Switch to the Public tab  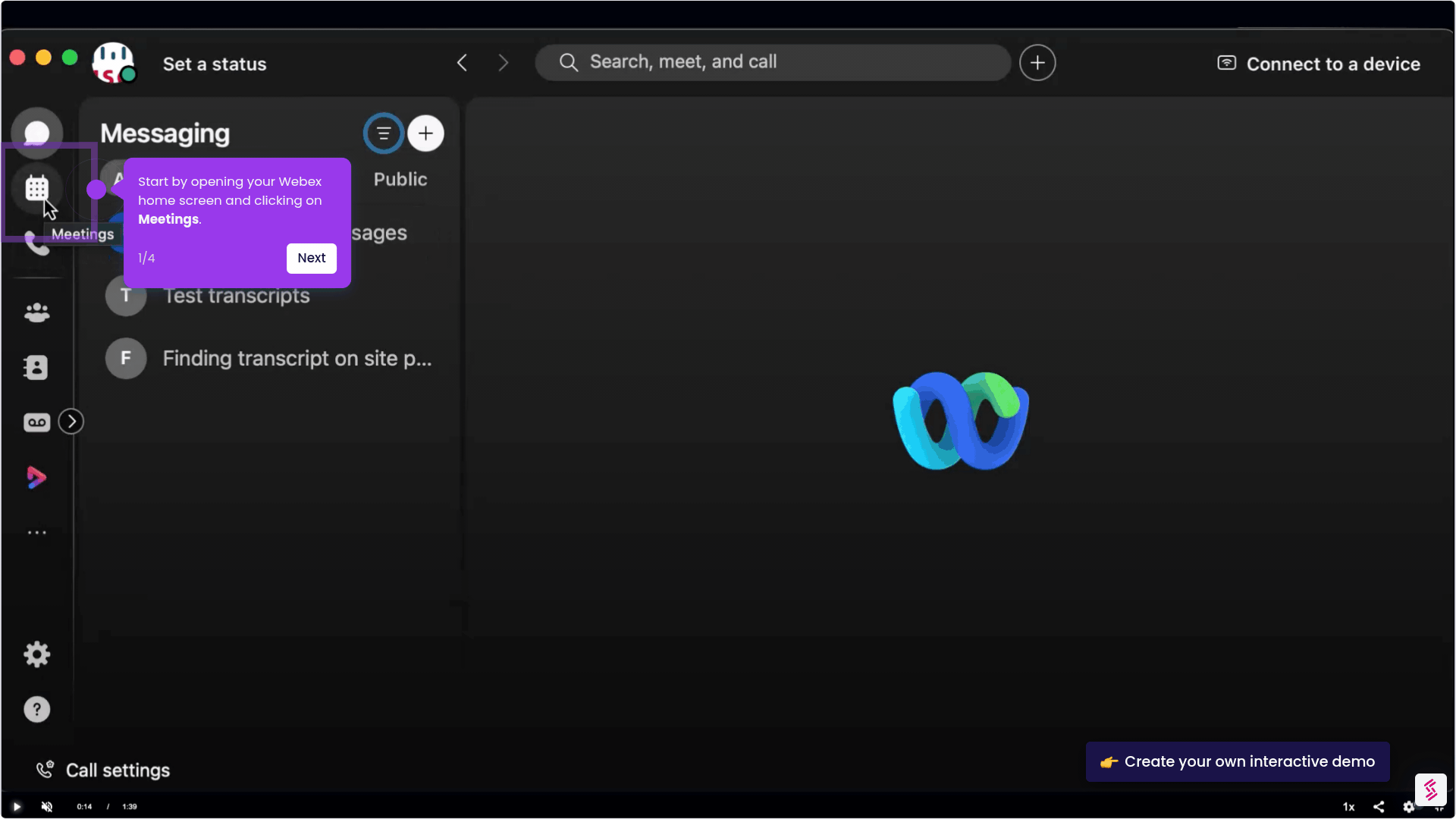click(x=400, y=180)
